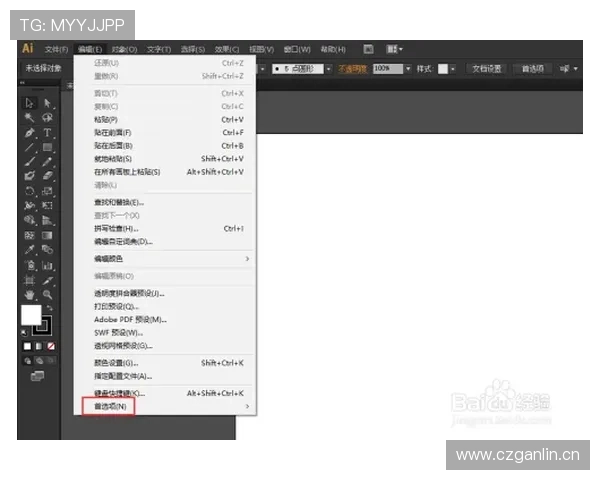Open the opacity 100% dropdown arrow

click(x=408, y=69)
